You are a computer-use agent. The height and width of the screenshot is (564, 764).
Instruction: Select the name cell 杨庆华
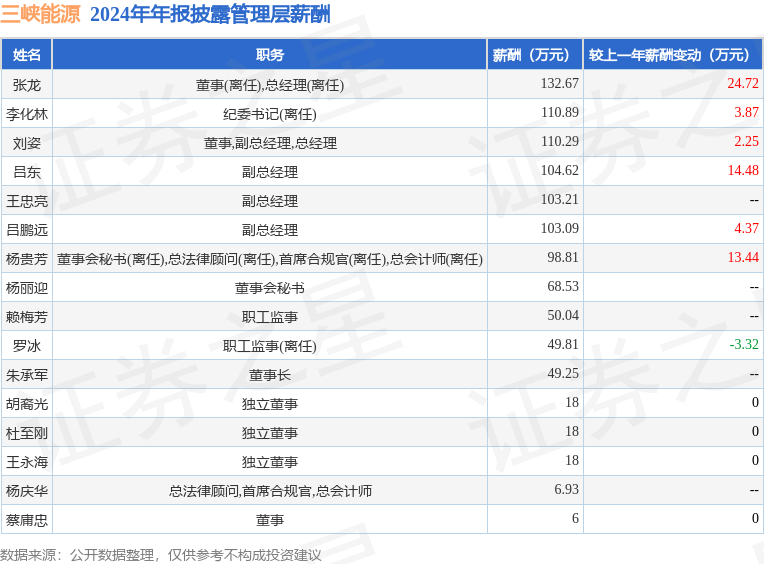[27, 491]
